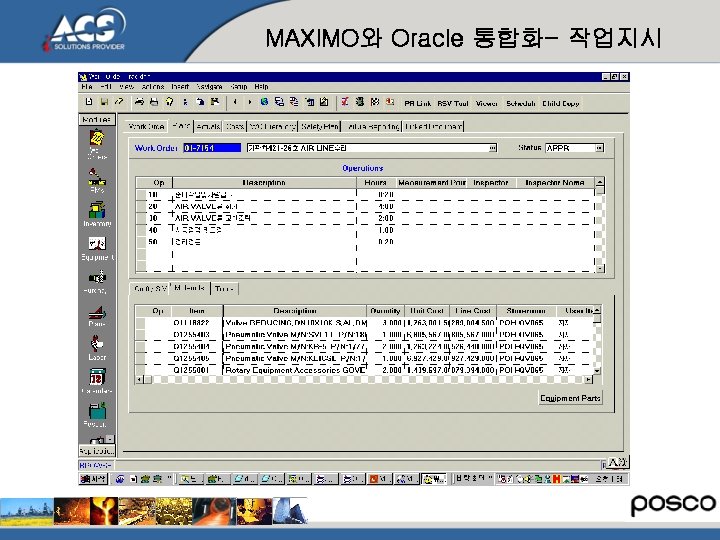Select the Tools sub-tab
The width and height of the screenshot is (720, 540).
pyautogui.click(x=224, y=289)
